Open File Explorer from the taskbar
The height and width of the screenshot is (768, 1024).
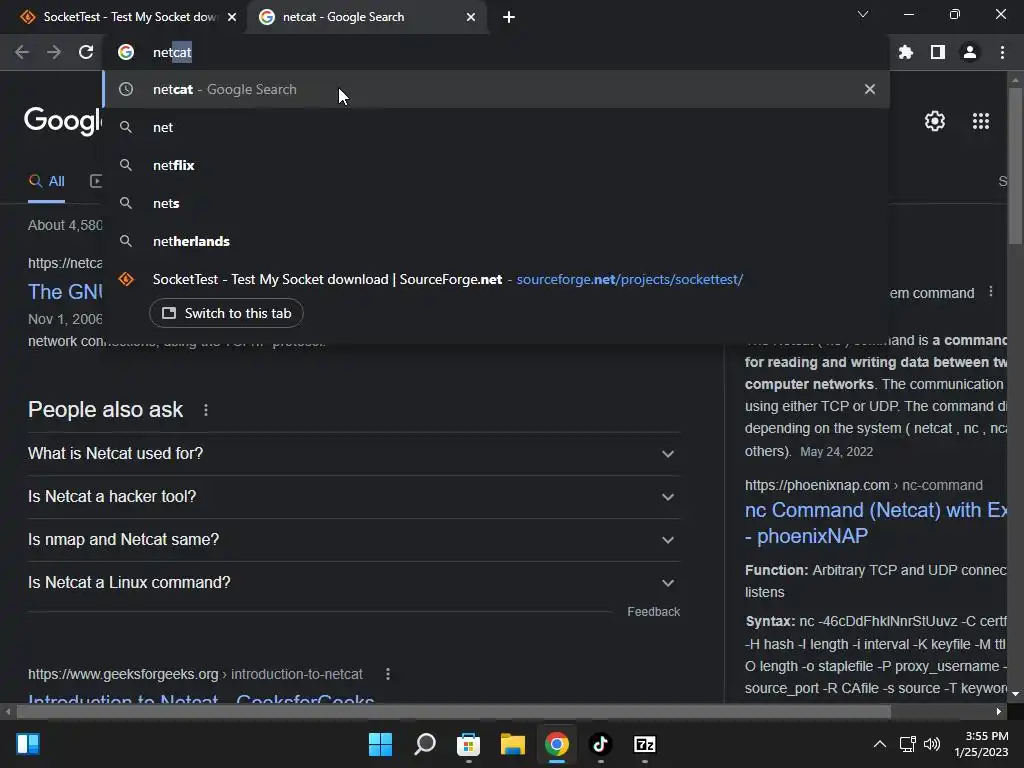[513, 744]
